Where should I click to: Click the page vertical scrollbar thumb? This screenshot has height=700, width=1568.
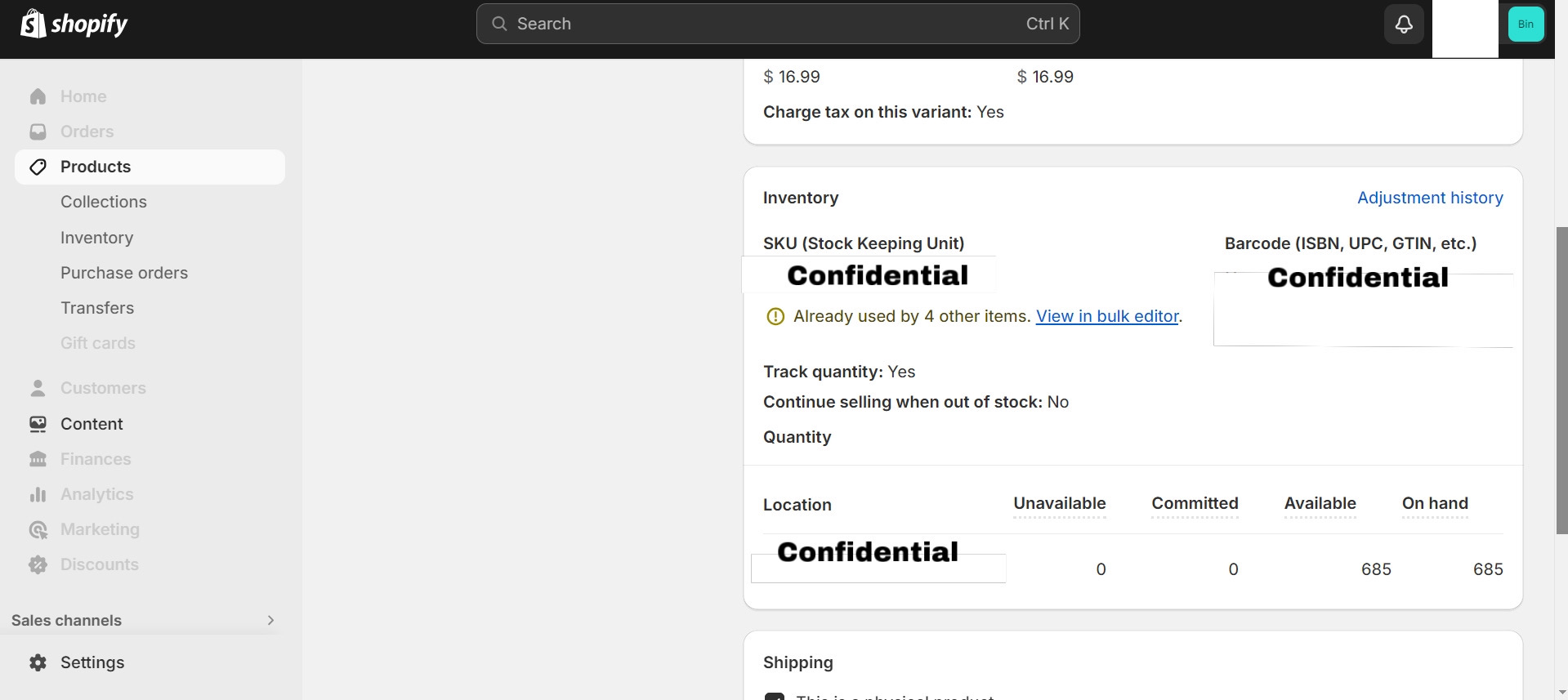pos(1561,380)
